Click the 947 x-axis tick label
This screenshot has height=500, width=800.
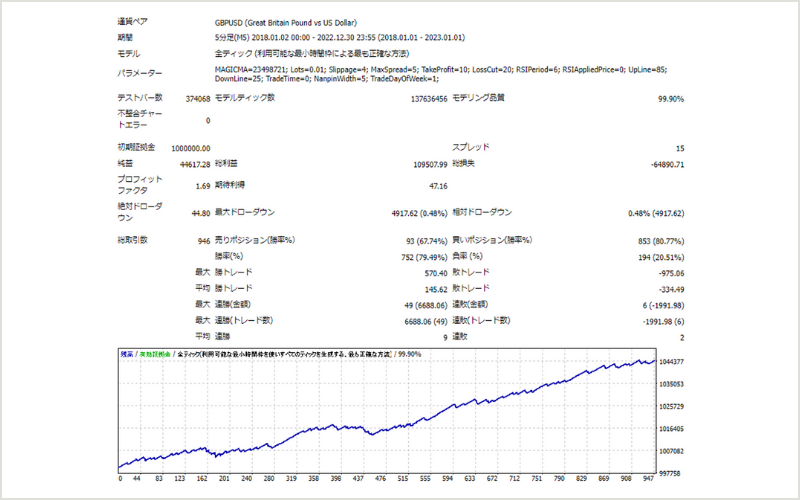(648, 479)
